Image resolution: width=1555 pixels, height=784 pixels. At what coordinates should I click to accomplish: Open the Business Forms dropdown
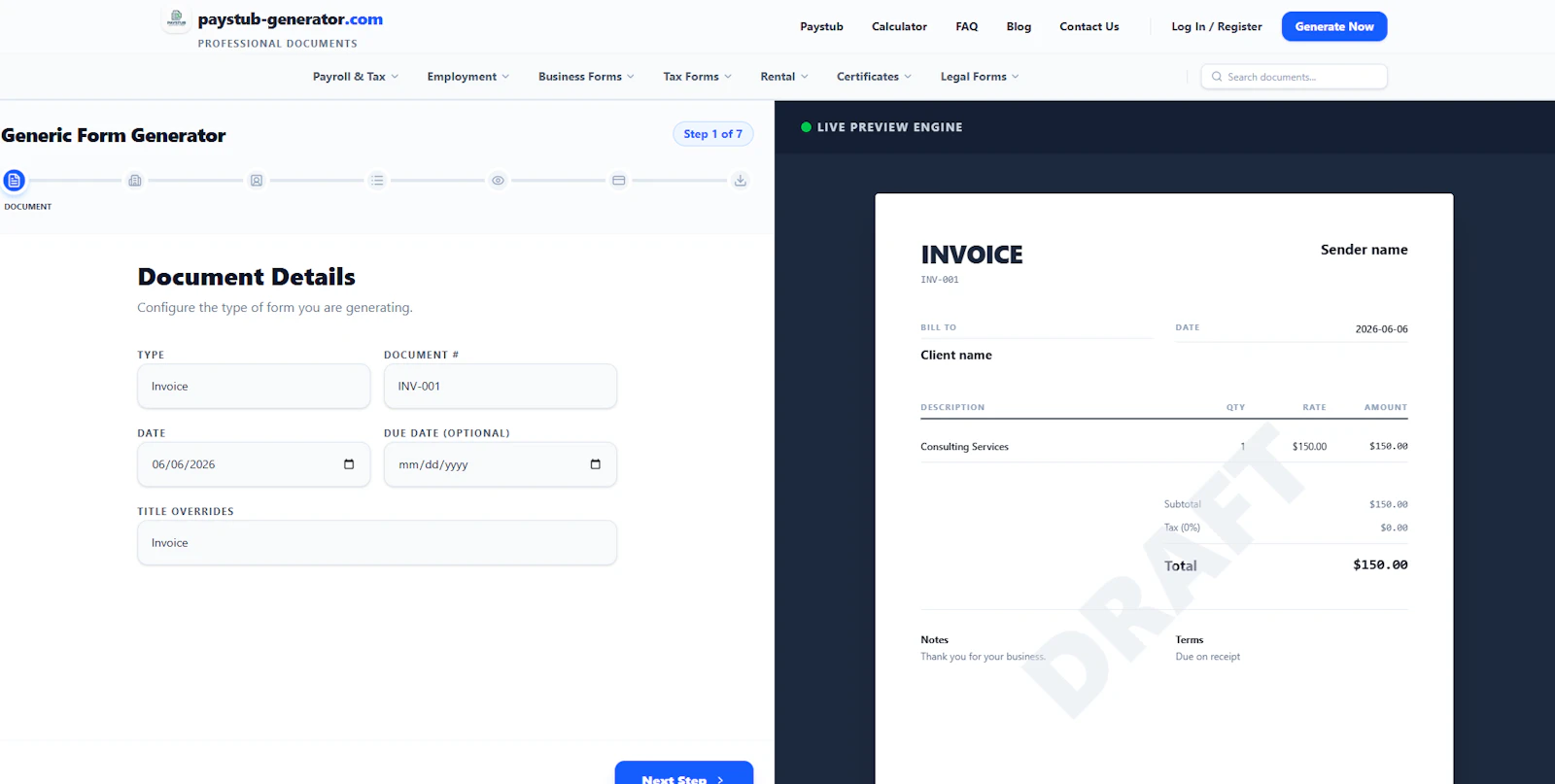click(x=586, y=77)
